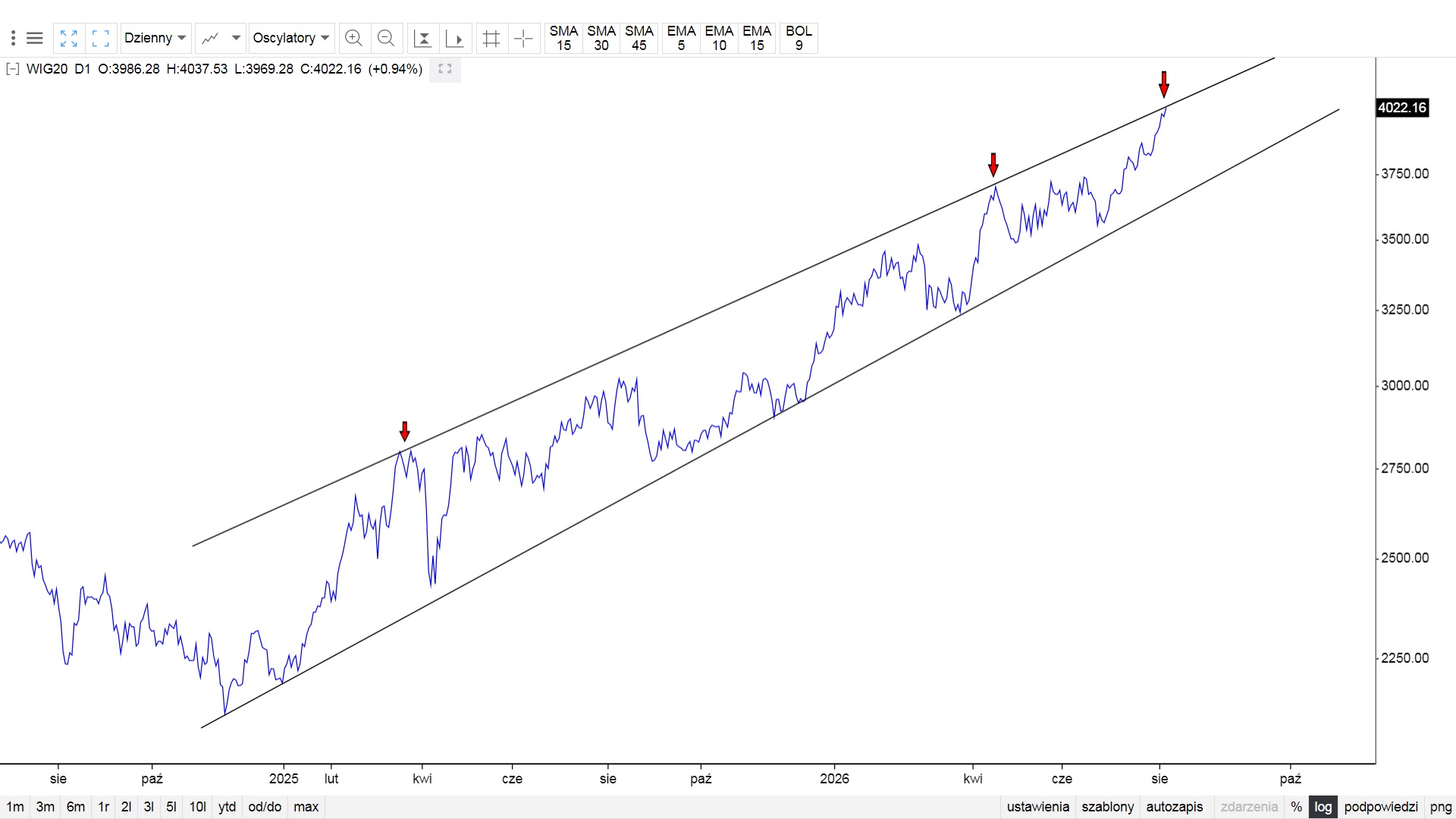Click the fullscreen corner-brackets toolbar icon

pos(100,38)
